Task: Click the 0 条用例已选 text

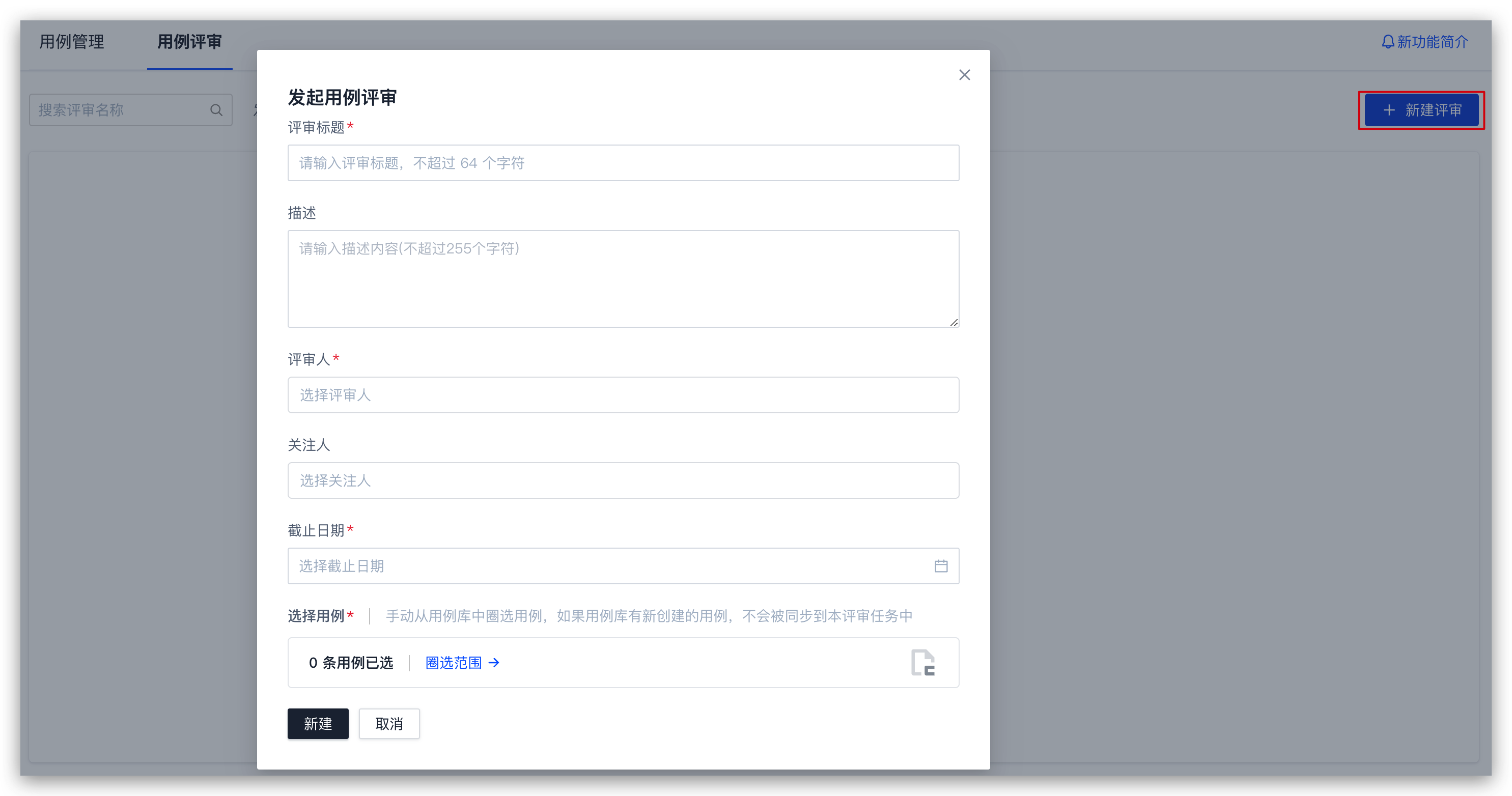Action: coord(350,663)
